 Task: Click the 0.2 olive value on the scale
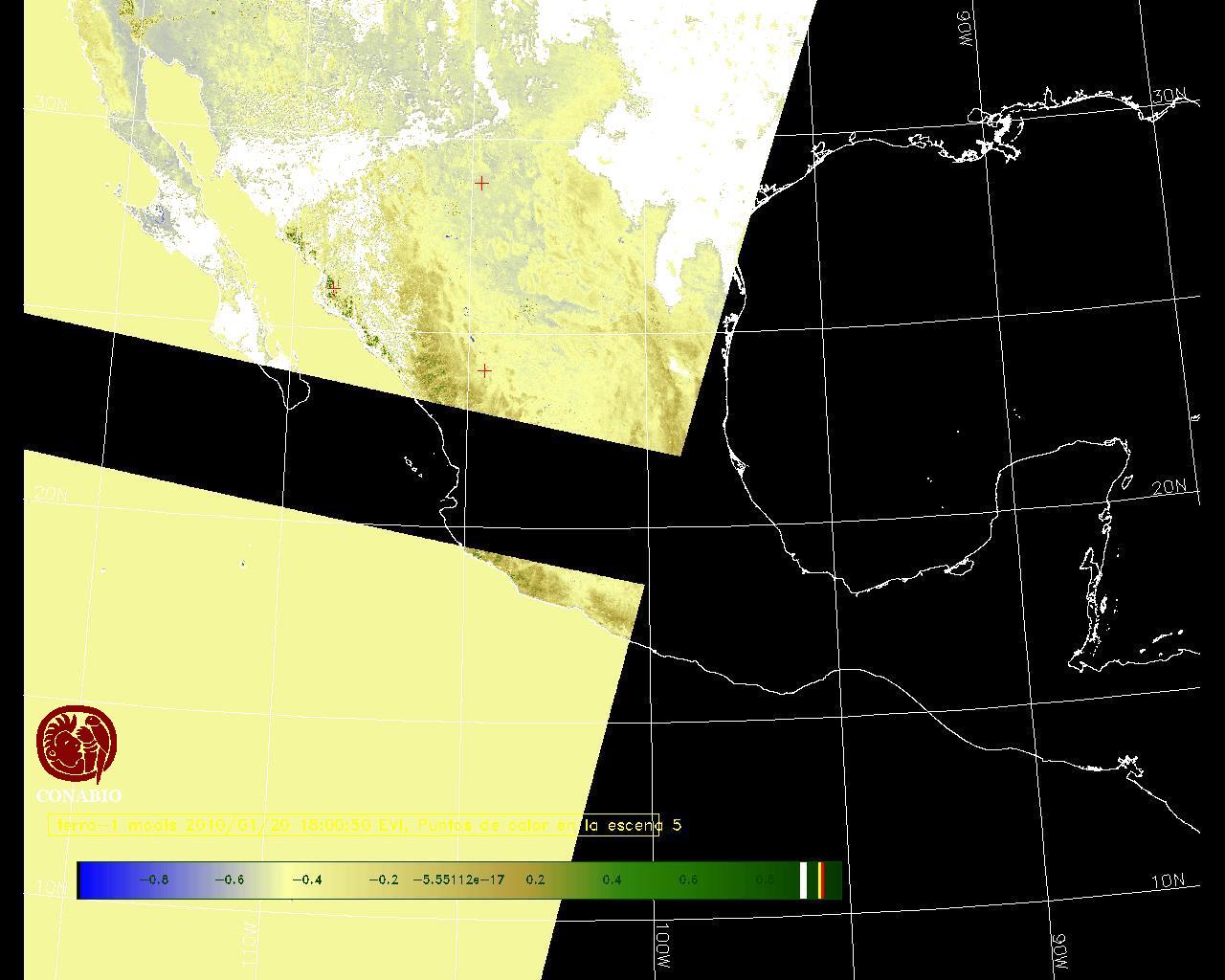[535, 880]
